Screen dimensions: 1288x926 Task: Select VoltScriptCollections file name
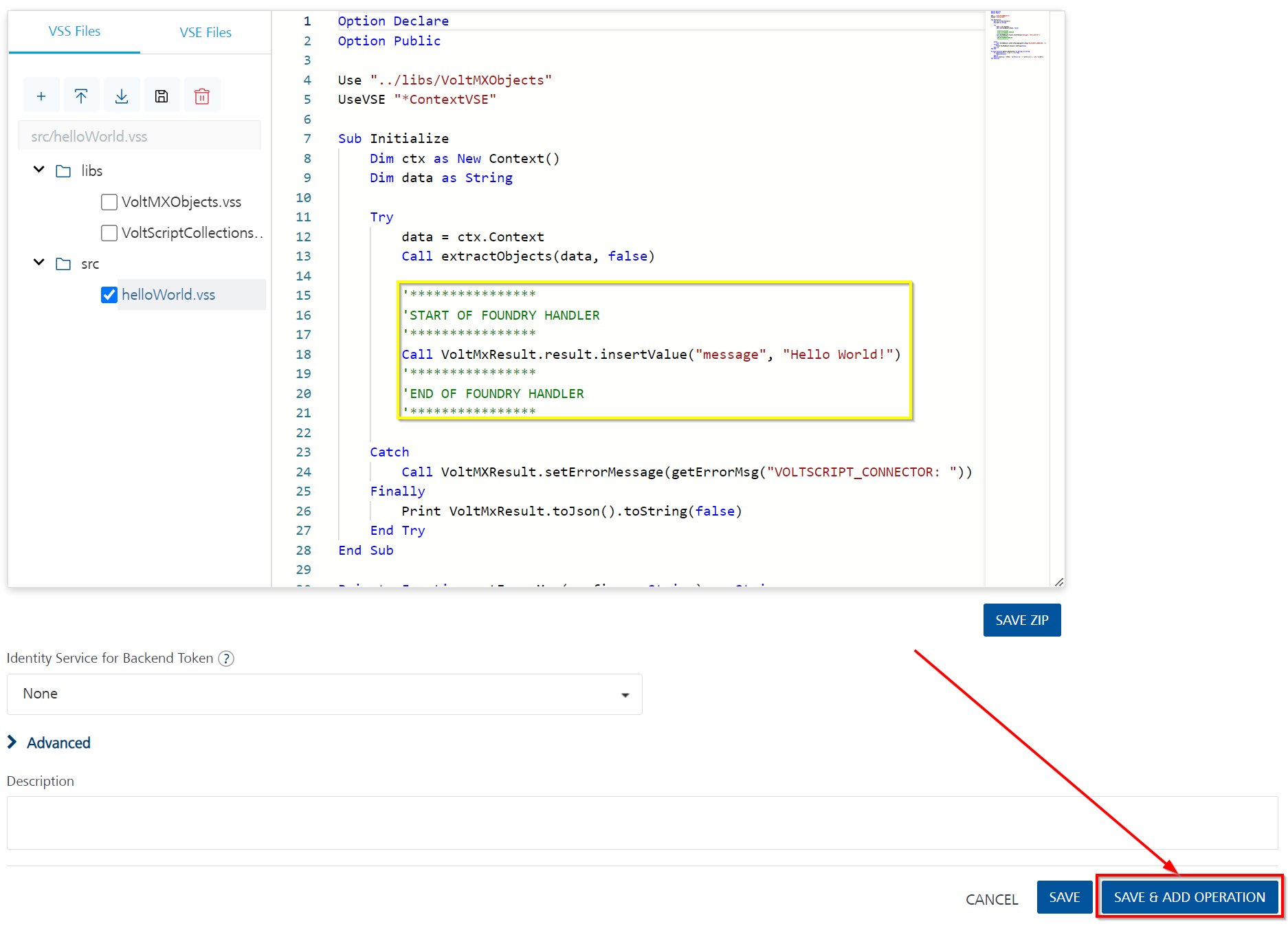pos(192,233)
